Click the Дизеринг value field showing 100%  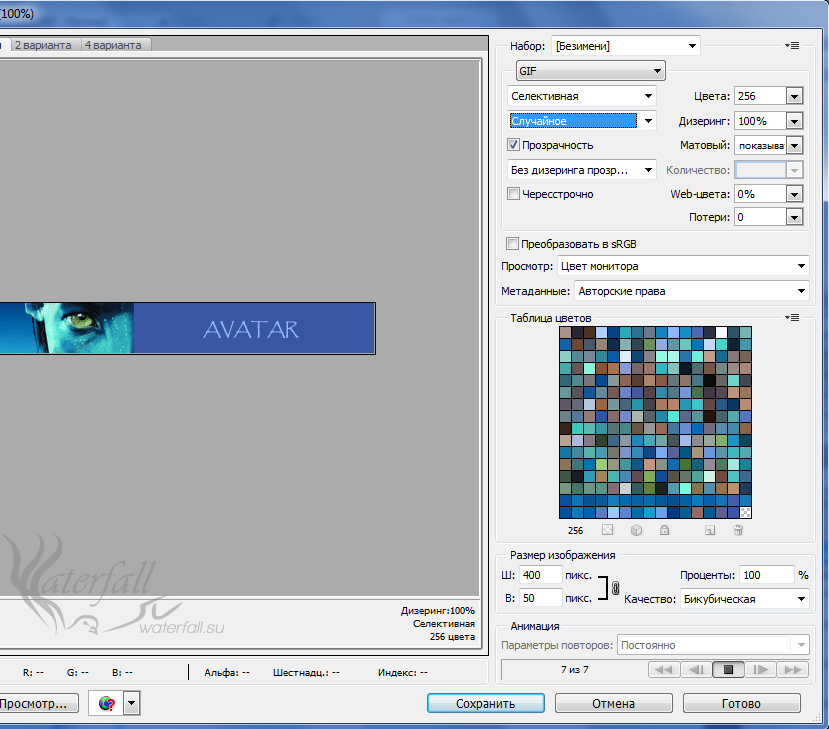[x=760, y=121]
